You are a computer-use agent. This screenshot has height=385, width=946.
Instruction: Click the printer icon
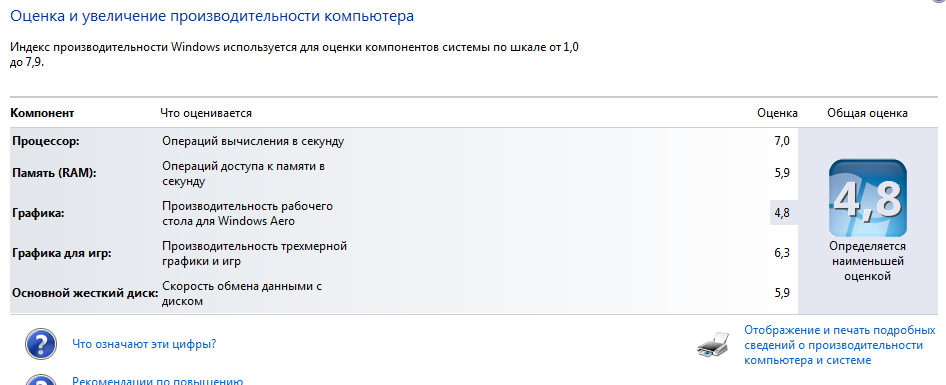point(716,345)
